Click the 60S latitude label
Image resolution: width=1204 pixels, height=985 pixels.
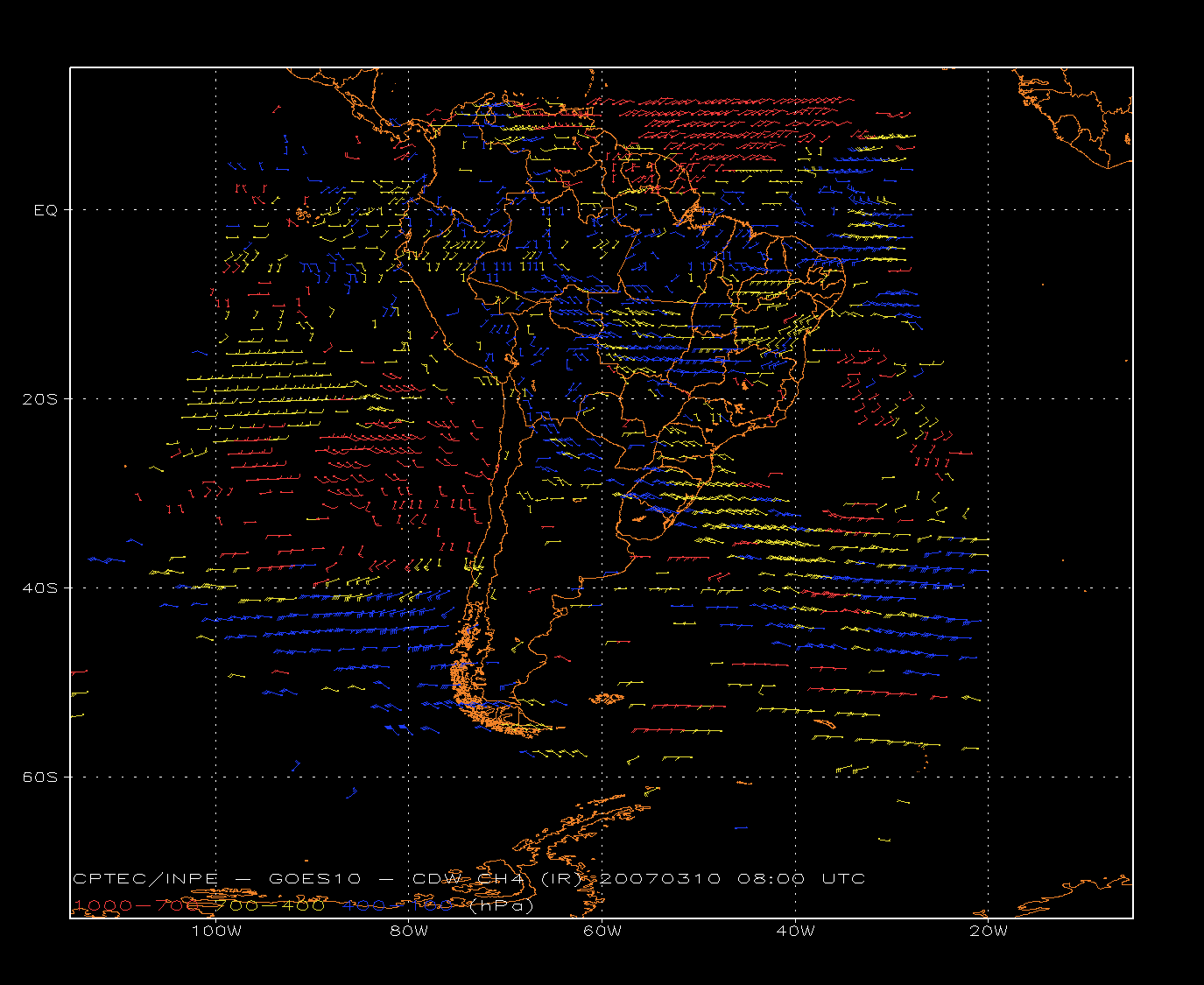(x=39, y=777)
